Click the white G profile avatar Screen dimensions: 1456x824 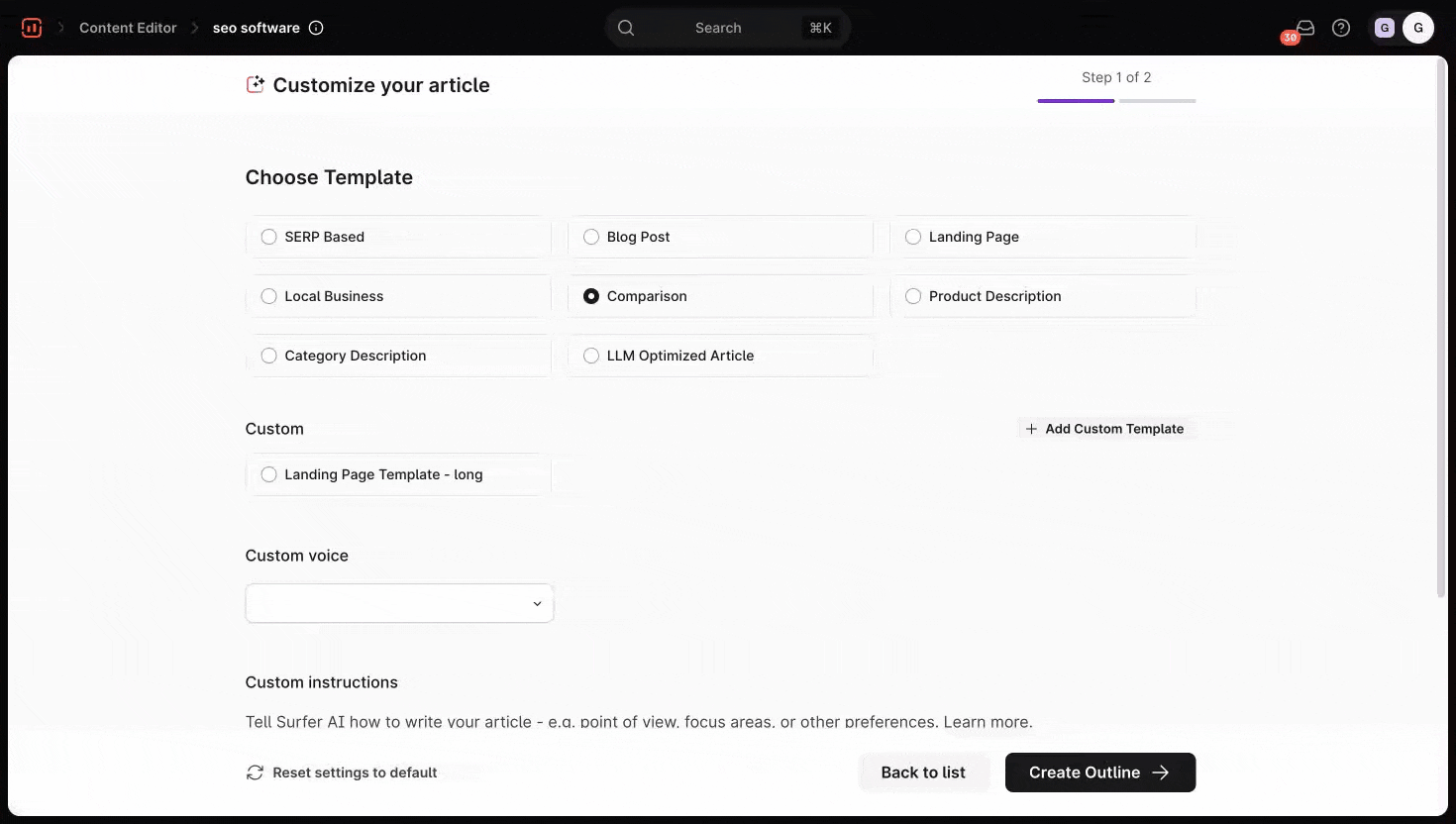pos(1418,28)
